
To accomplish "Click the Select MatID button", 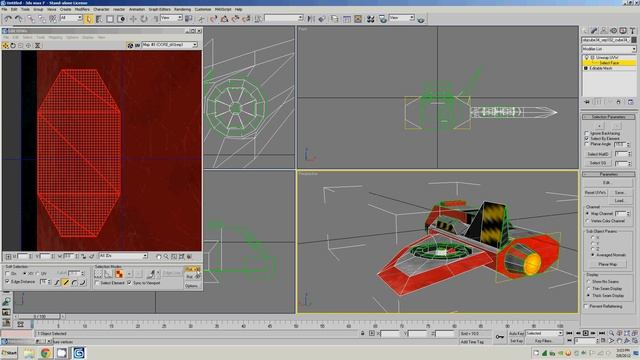I will click(598, 154).
